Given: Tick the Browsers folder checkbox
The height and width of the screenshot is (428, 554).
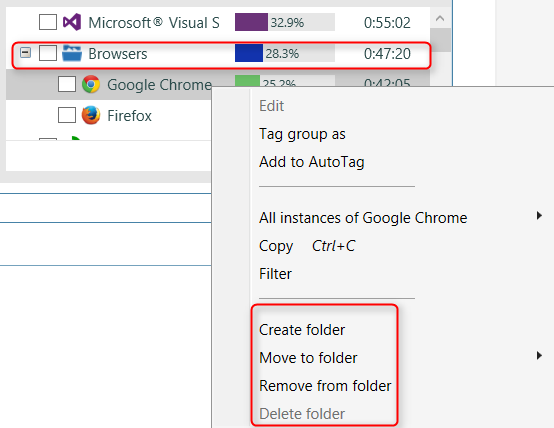Looking at the screenshot, I should click(x=48, y=53).
